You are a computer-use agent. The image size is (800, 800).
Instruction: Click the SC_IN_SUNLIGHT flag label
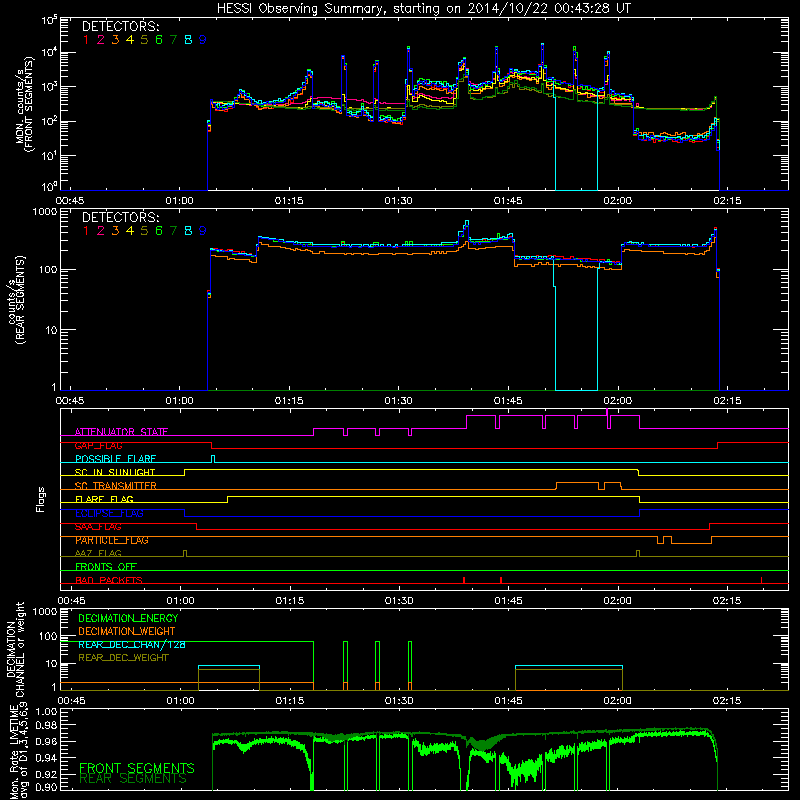pyautogui.click(x=115, y=472)
